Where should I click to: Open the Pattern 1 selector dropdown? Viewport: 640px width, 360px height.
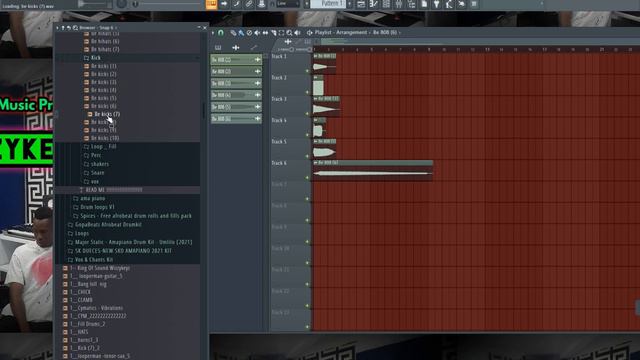click(x=328, y=4)
